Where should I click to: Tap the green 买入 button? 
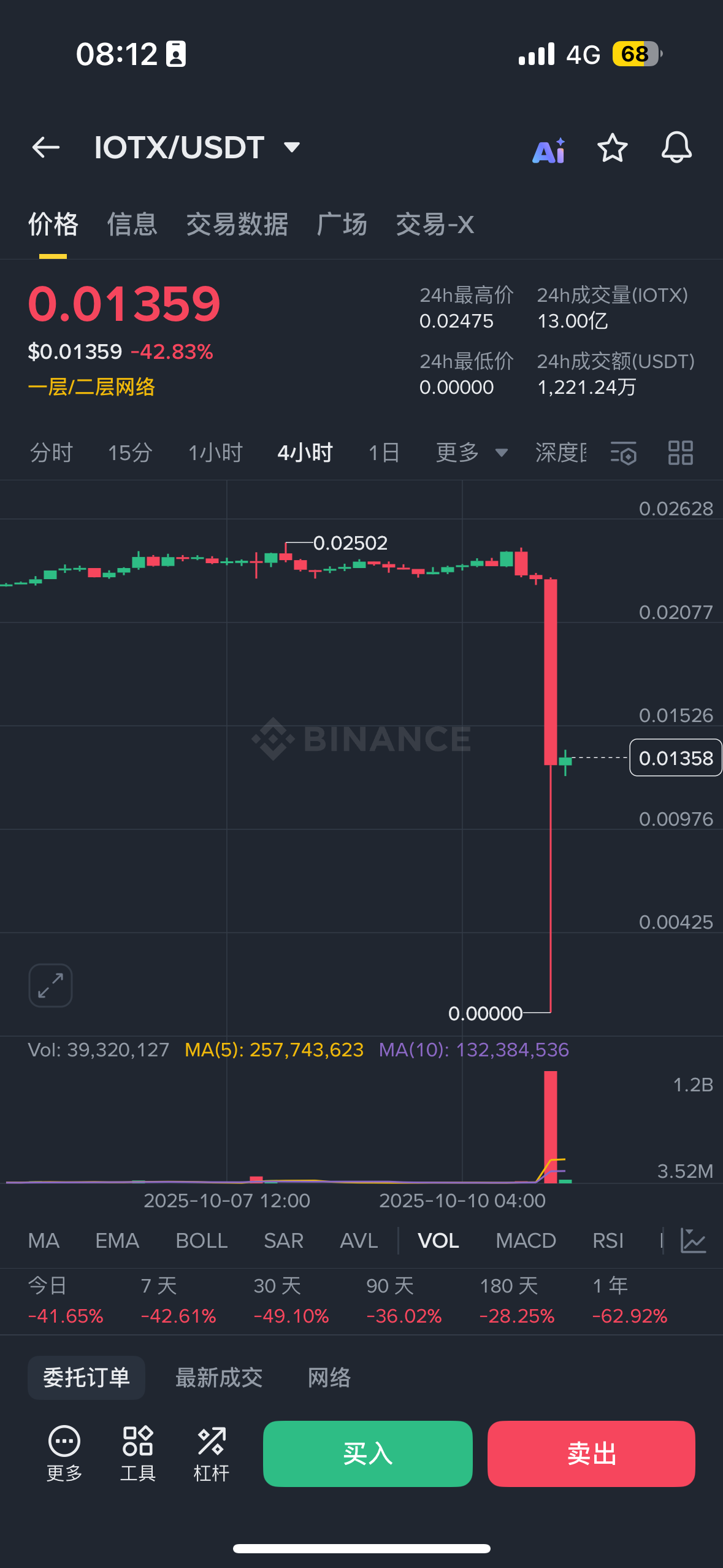click(368, 1453)
